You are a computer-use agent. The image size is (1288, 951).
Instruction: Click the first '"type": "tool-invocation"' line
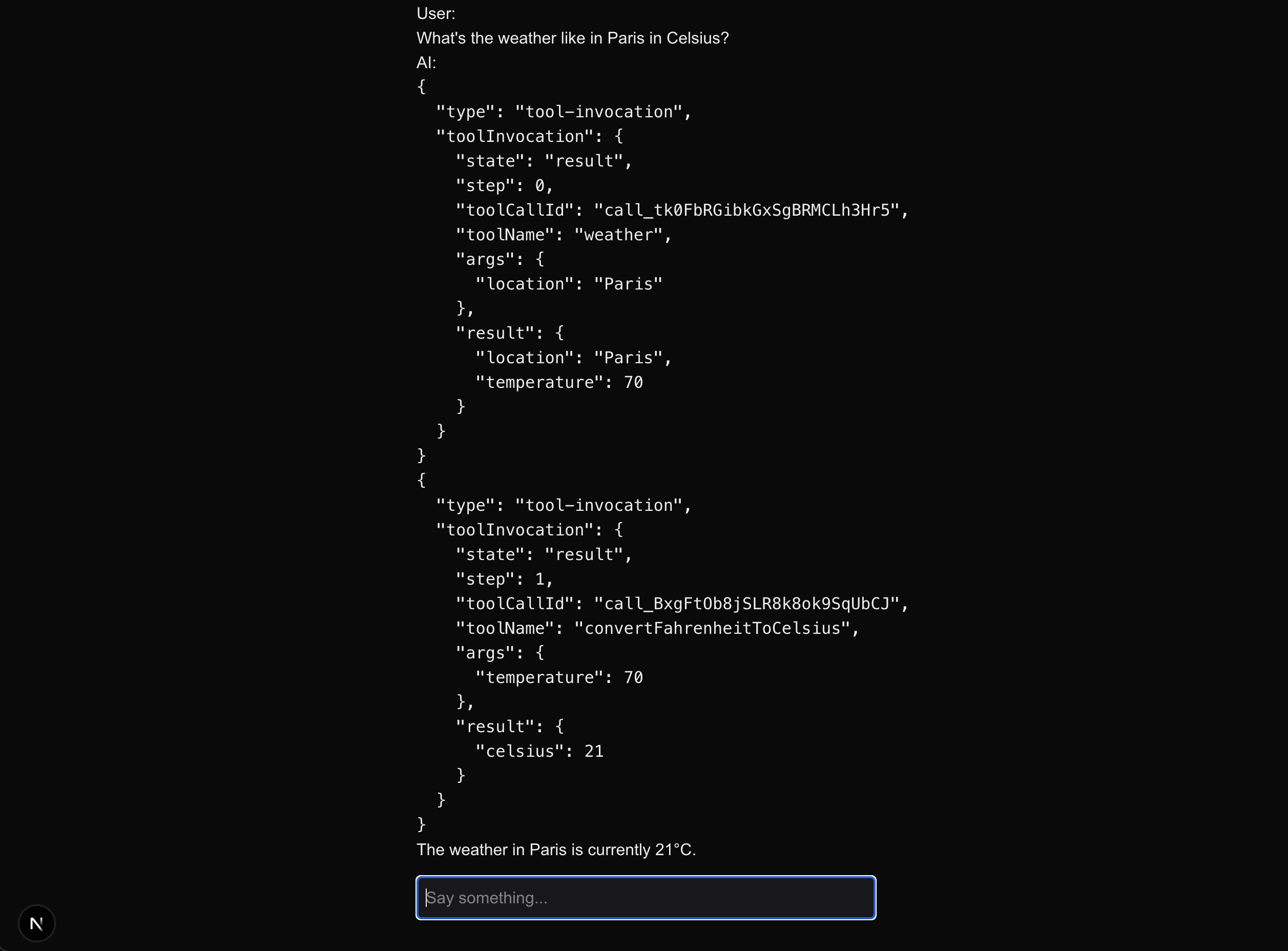point(564,112)
